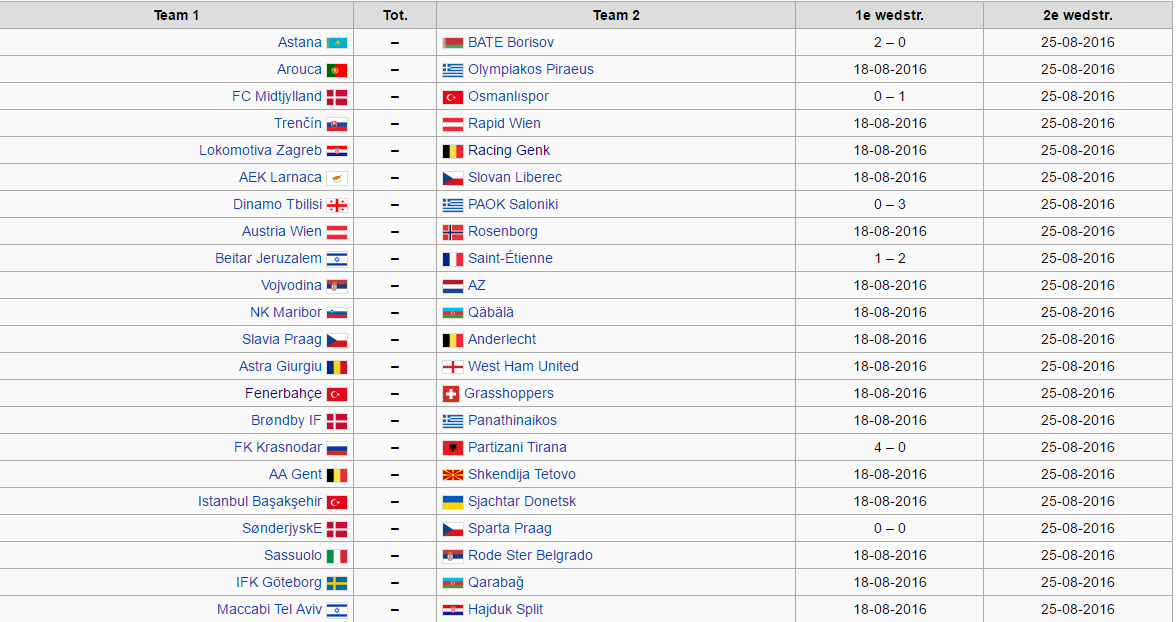Click the 2 – 0 score in Astana row

pyautogui.click(x=890, y=43)
